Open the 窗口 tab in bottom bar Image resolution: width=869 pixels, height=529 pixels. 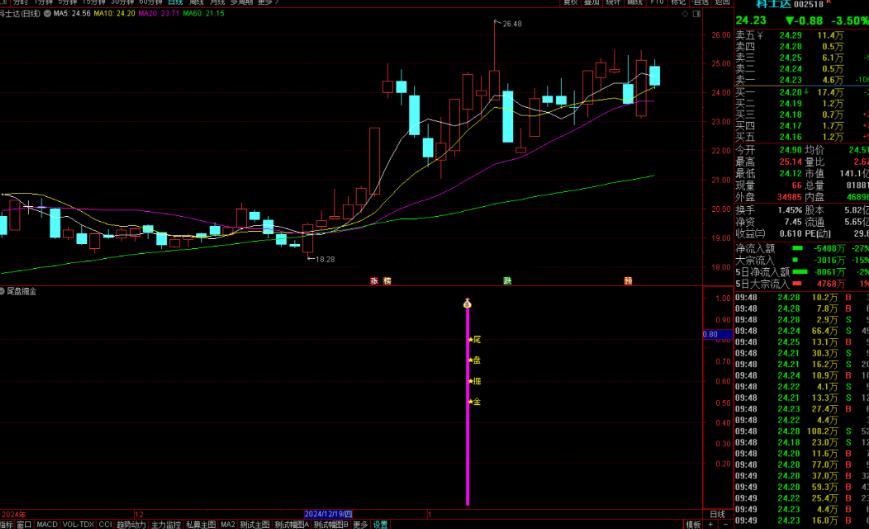(23, 524)
